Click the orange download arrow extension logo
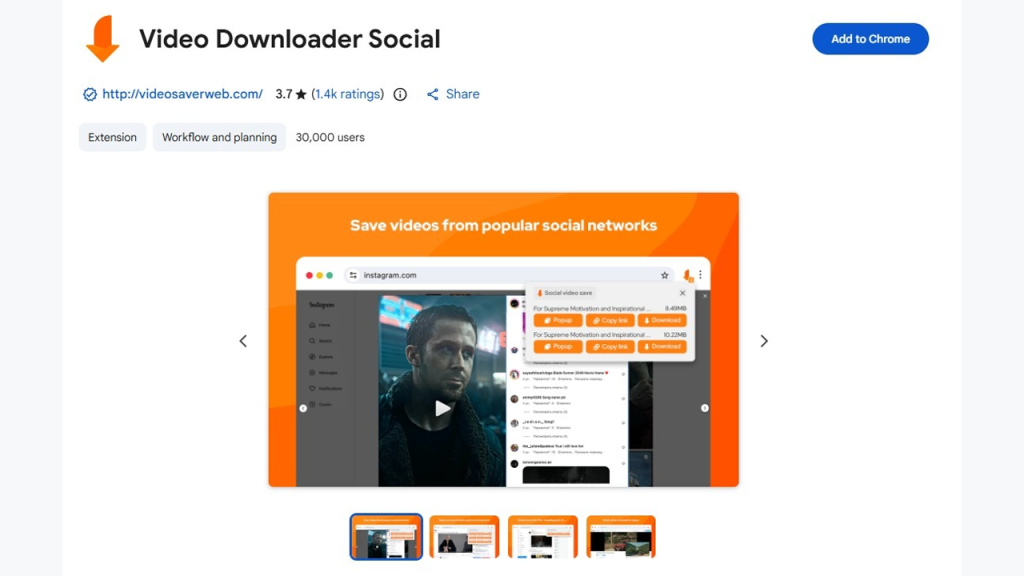This screenshot has width=1024, height=576. [x=102, y=39]
